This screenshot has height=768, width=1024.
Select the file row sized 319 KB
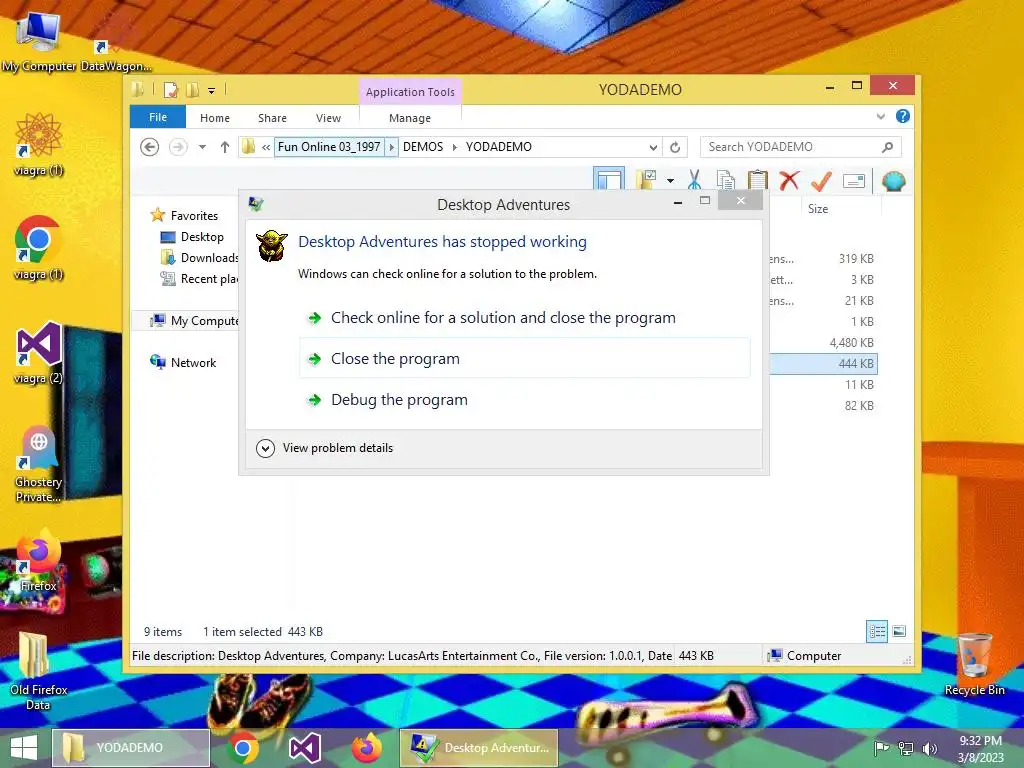point(823,259)
